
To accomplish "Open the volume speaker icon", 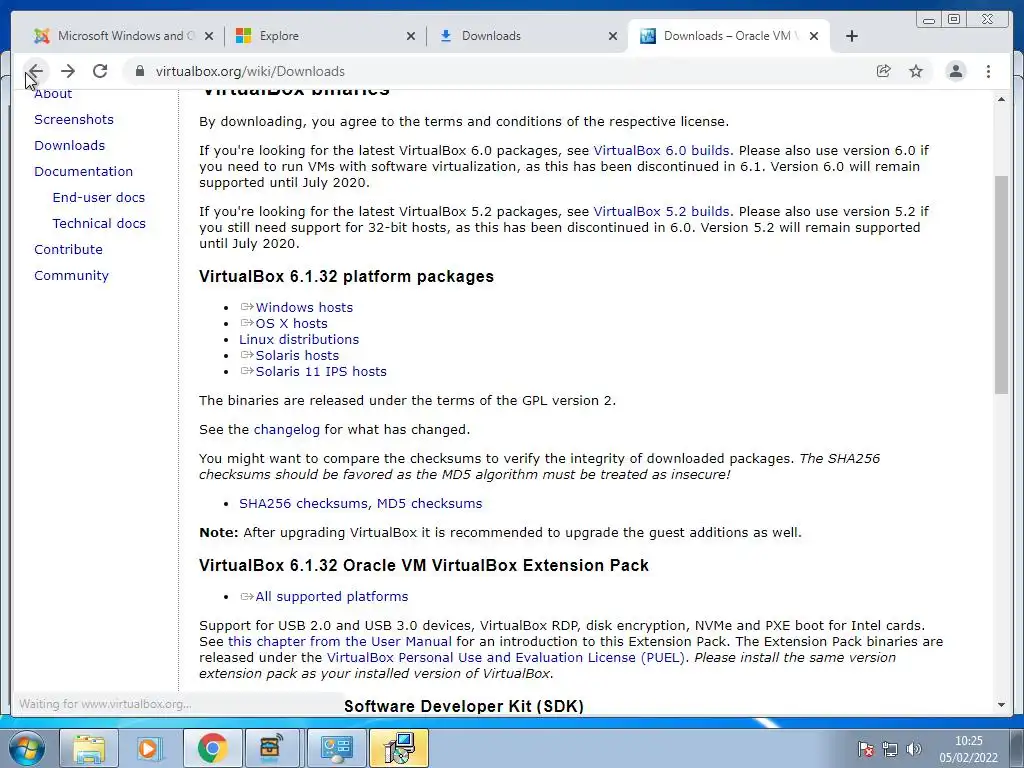I will 914,749.
